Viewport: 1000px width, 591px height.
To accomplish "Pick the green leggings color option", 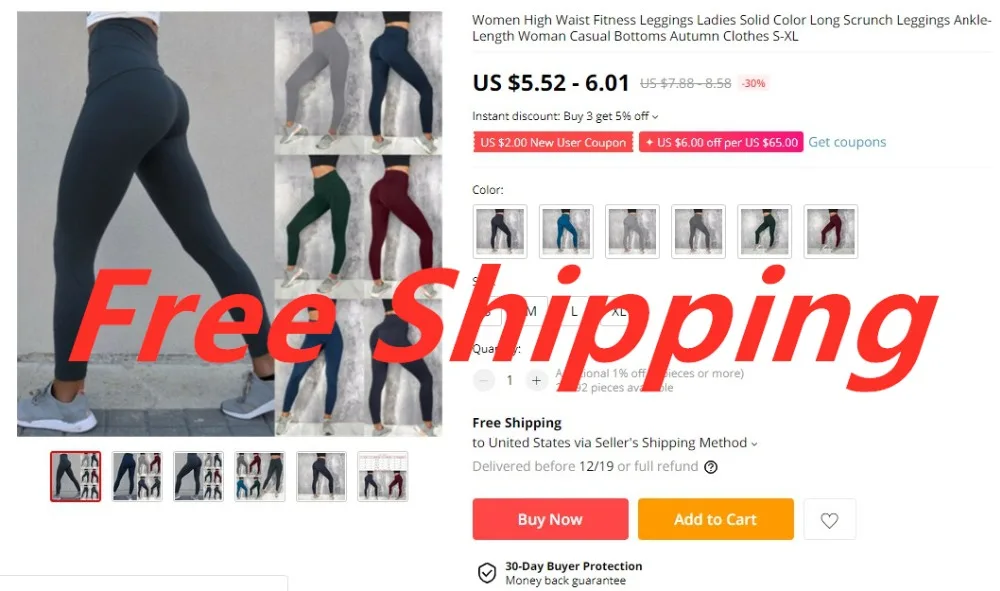I will click(x=765, y=231).
